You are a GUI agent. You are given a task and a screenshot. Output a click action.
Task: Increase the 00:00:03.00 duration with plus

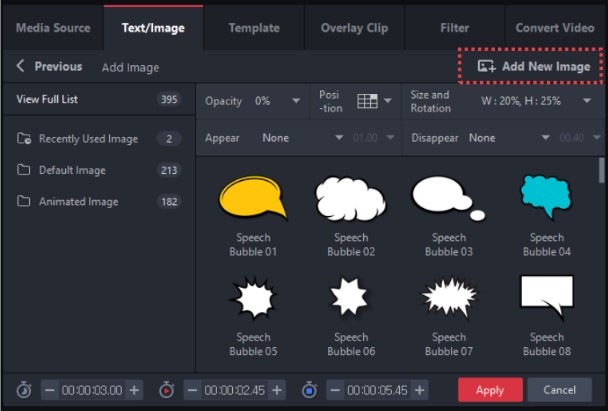pos(135,389)
